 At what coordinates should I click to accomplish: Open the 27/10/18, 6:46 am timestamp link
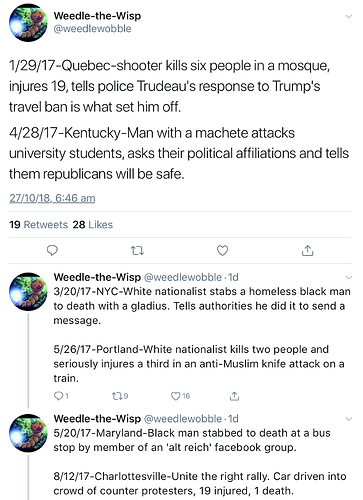[52, 198]
